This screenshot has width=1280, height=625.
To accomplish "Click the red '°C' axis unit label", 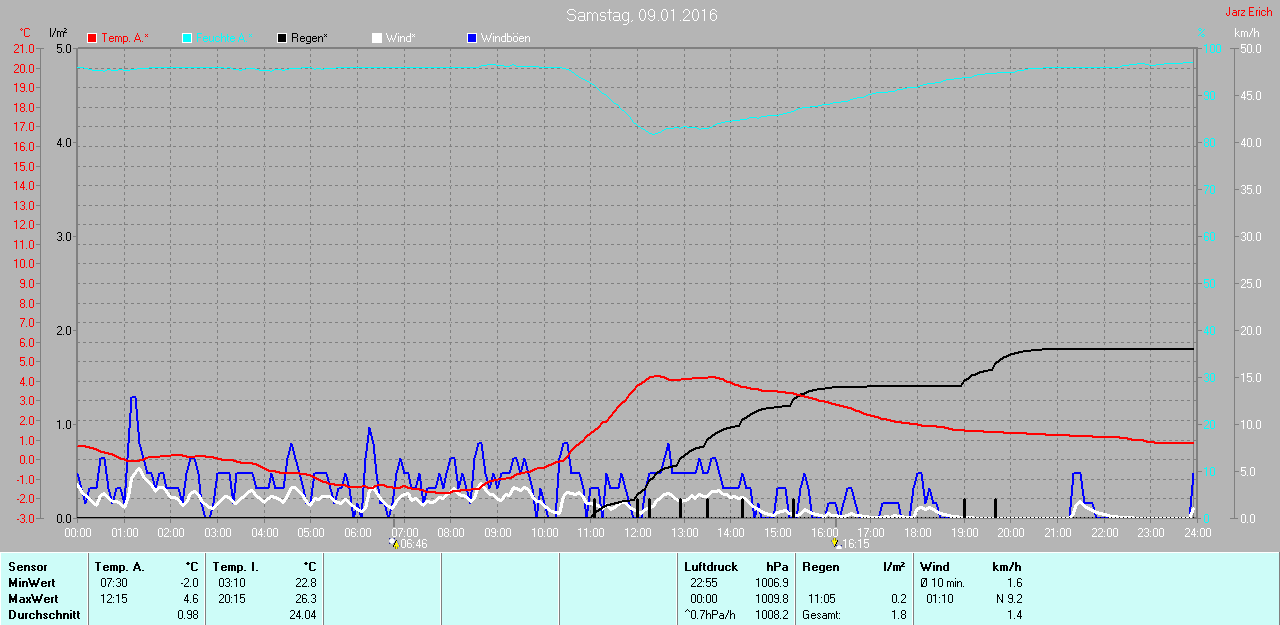I will click(x=25, y=33).
